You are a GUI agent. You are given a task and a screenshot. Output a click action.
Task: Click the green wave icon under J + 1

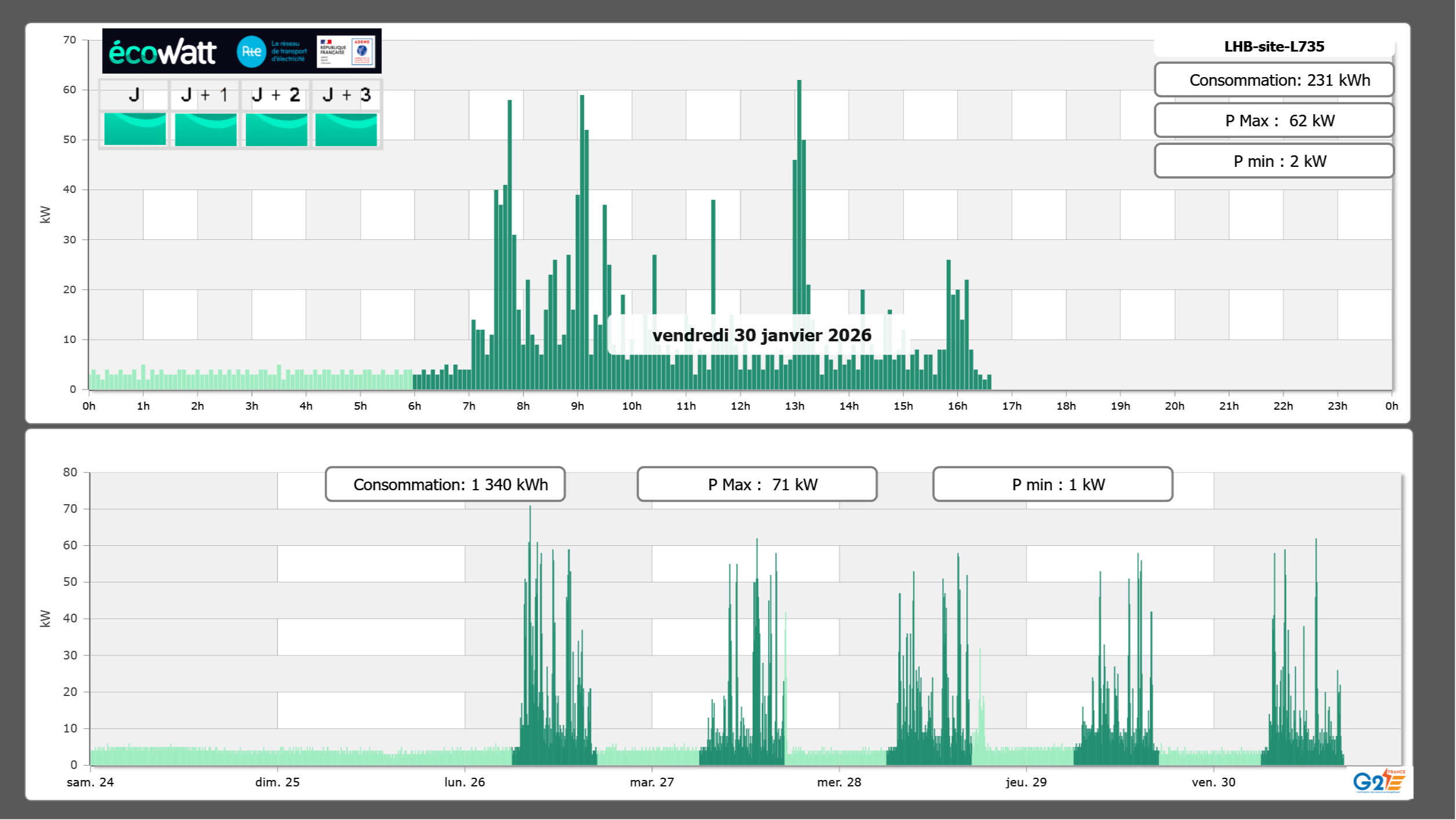click(x=205, y=129)
